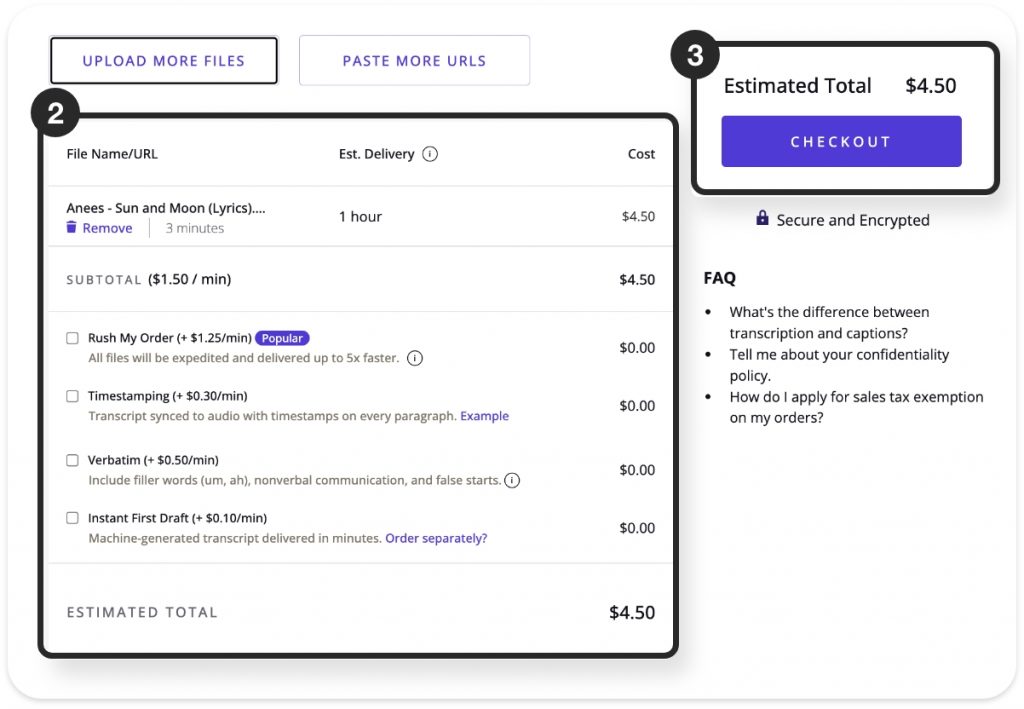Click Paste More URLs button
The height and width of the screenshot is (709, 1024).
click(x=414, y=61)
